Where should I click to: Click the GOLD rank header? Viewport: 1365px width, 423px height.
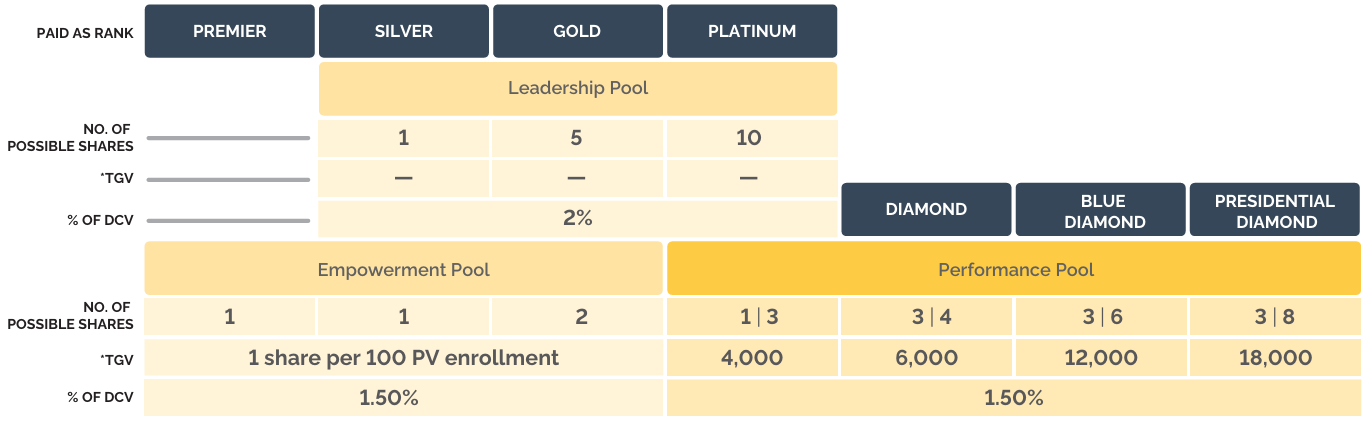coord(577,31)
